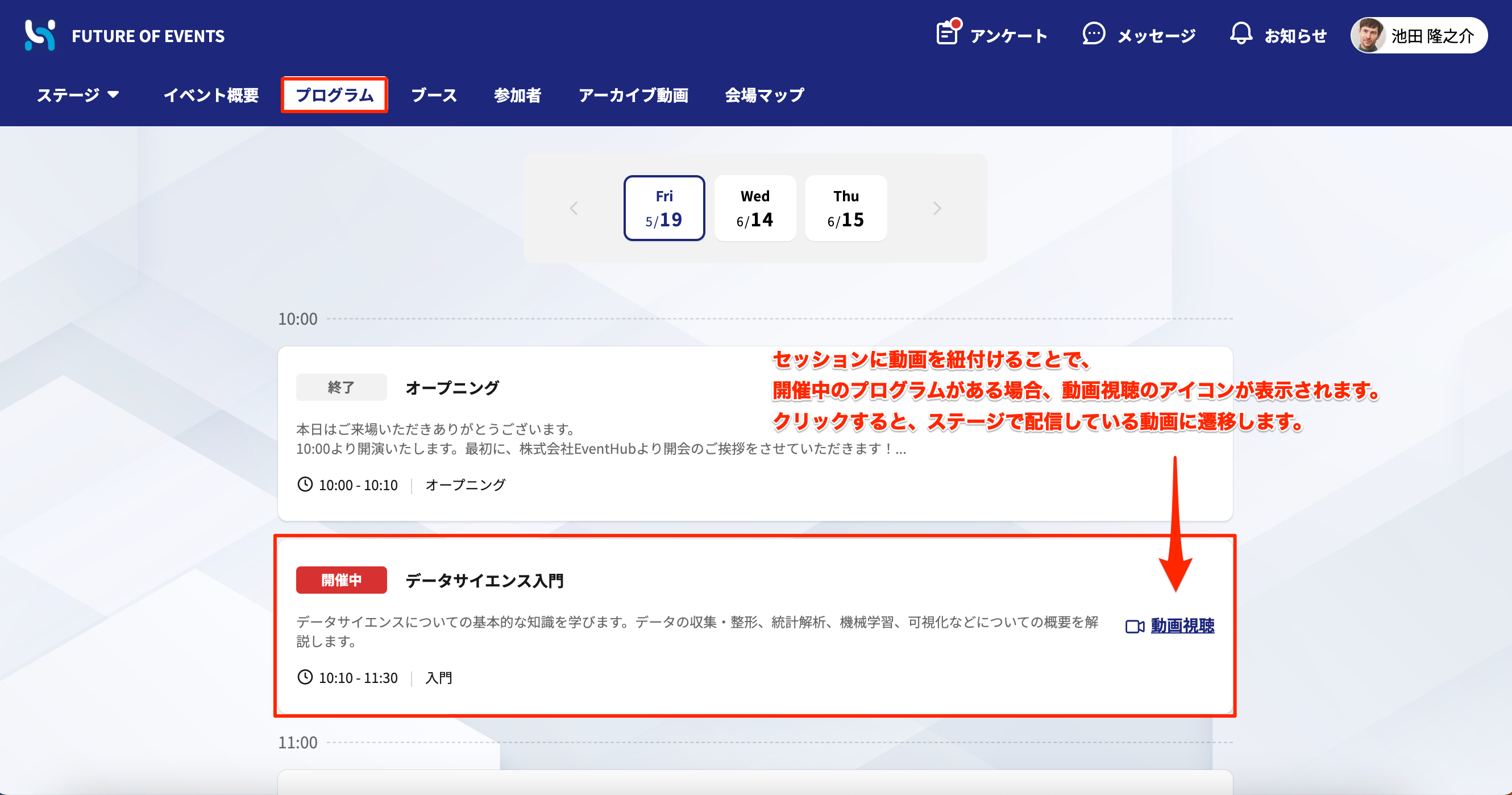
Task: Switch to the ブース tab
Action: pyautogui.click(x=434, y=95)
